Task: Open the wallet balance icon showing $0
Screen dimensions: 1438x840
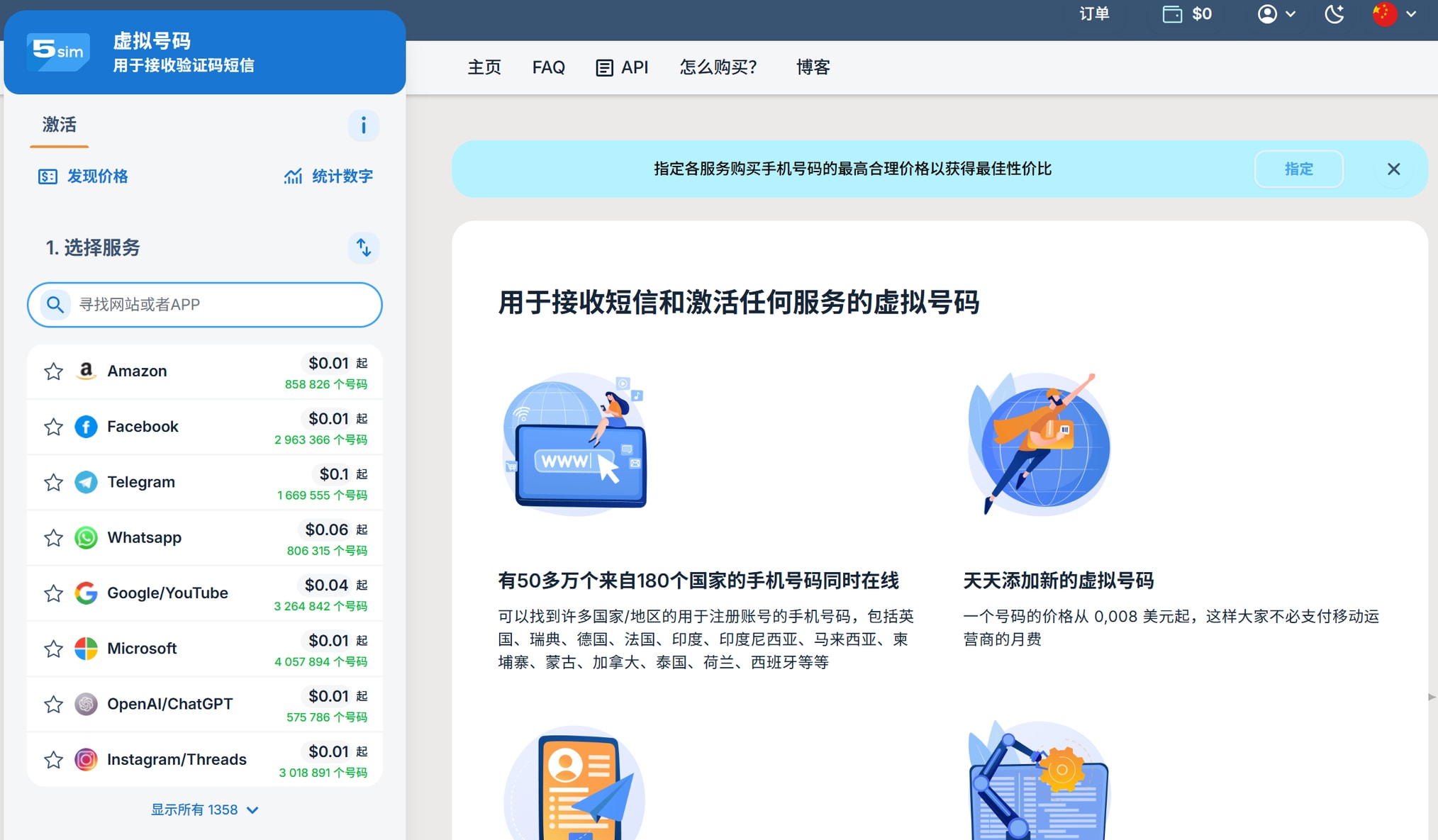Action: coord(1172,14)
